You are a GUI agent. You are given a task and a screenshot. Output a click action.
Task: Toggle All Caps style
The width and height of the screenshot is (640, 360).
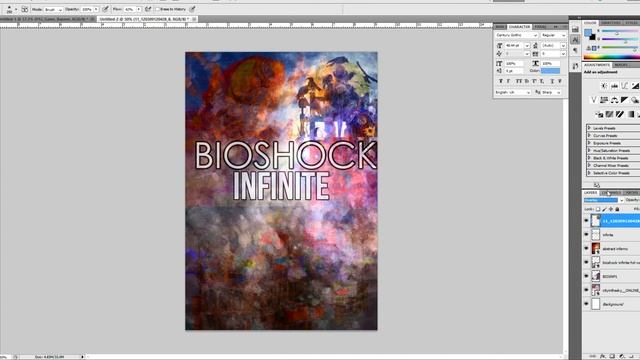(519, 81)
